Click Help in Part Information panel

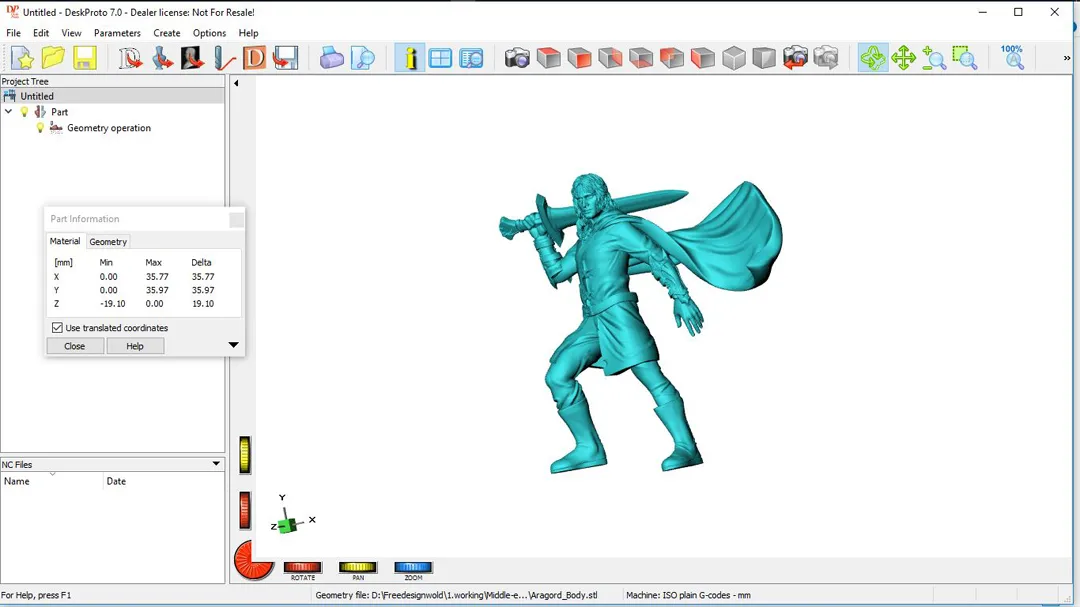click(135, 346)
